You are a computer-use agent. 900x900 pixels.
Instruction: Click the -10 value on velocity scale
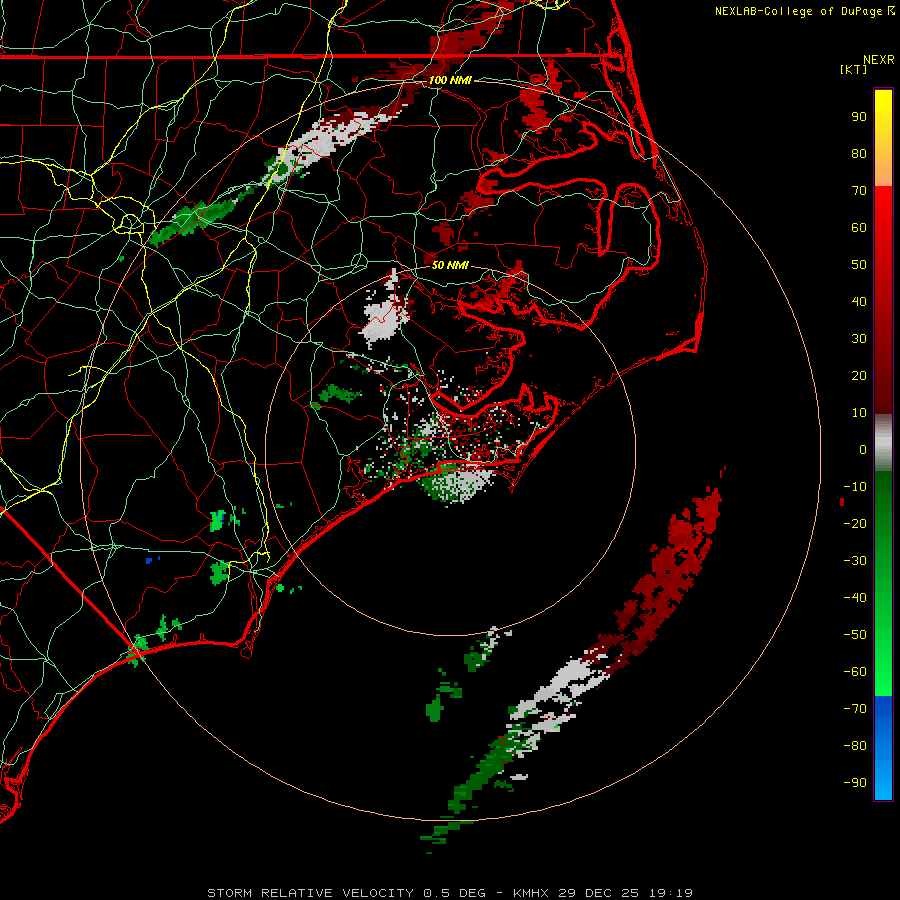(855, 487)
